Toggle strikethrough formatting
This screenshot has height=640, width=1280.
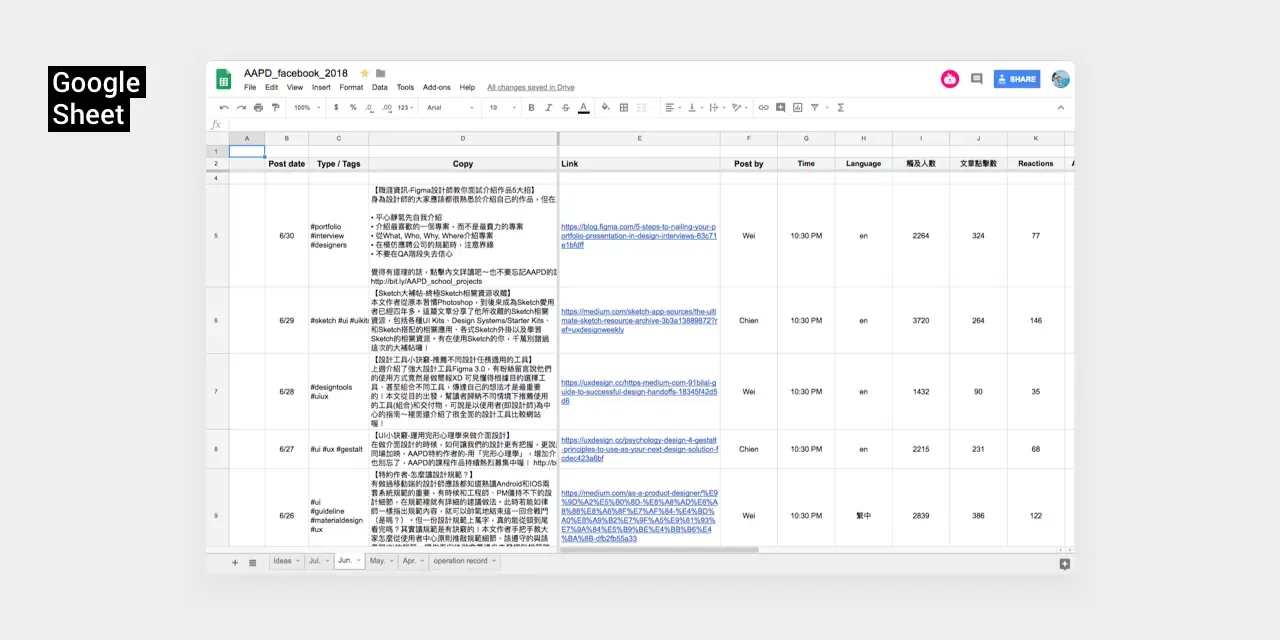point(565,107)
